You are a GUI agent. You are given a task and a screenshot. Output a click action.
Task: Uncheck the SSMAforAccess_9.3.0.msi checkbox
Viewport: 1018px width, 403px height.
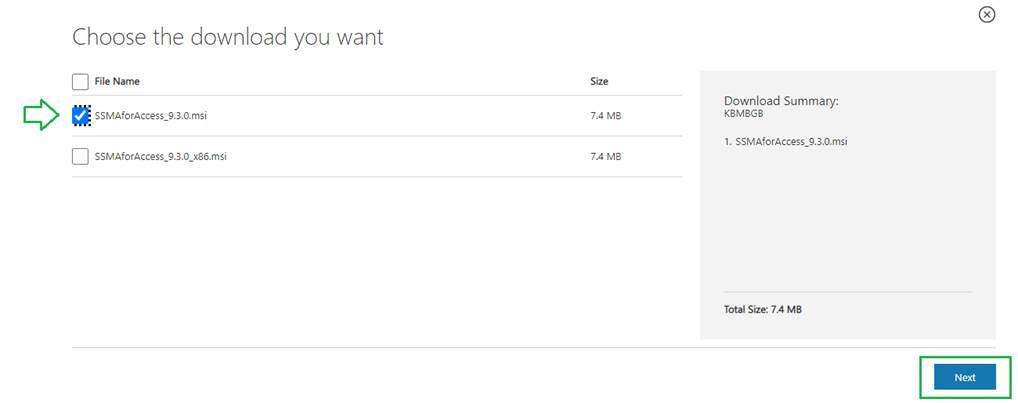[x=80, y=116]
